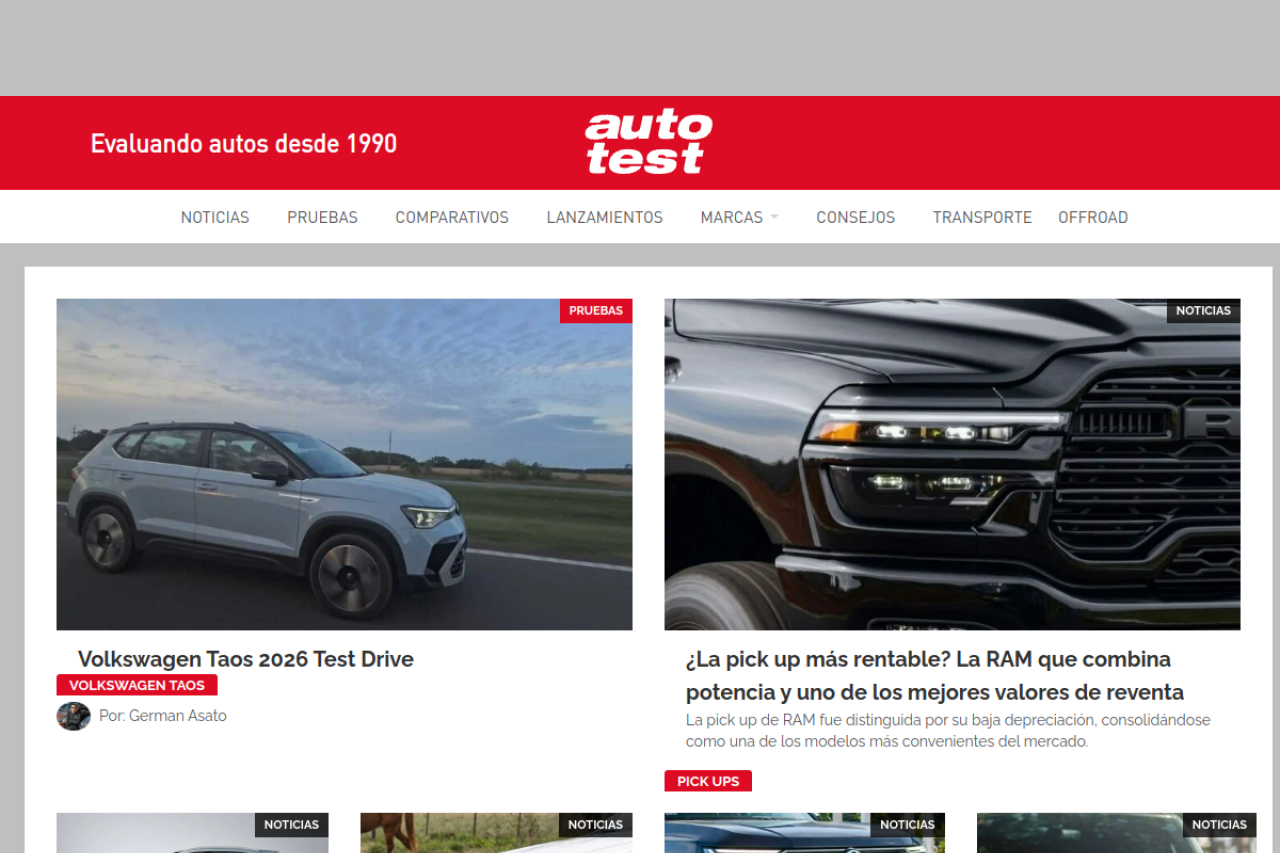Viewport: 1280px width, 853px height.
Task: Open the Volkswagen Taos article photo
Action: click(344, 464)
